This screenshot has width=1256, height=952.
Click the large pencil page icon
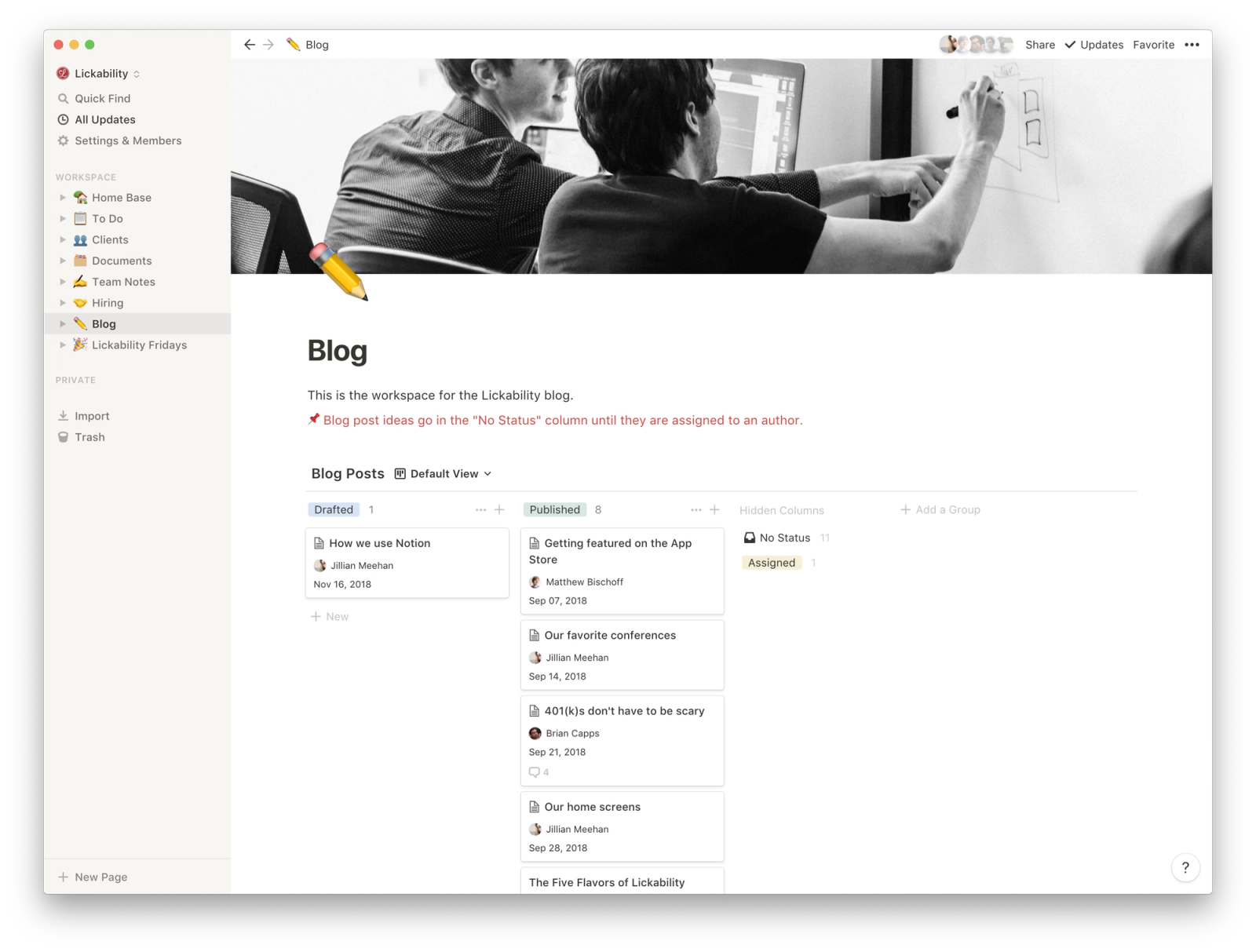[x=338, y=272]
